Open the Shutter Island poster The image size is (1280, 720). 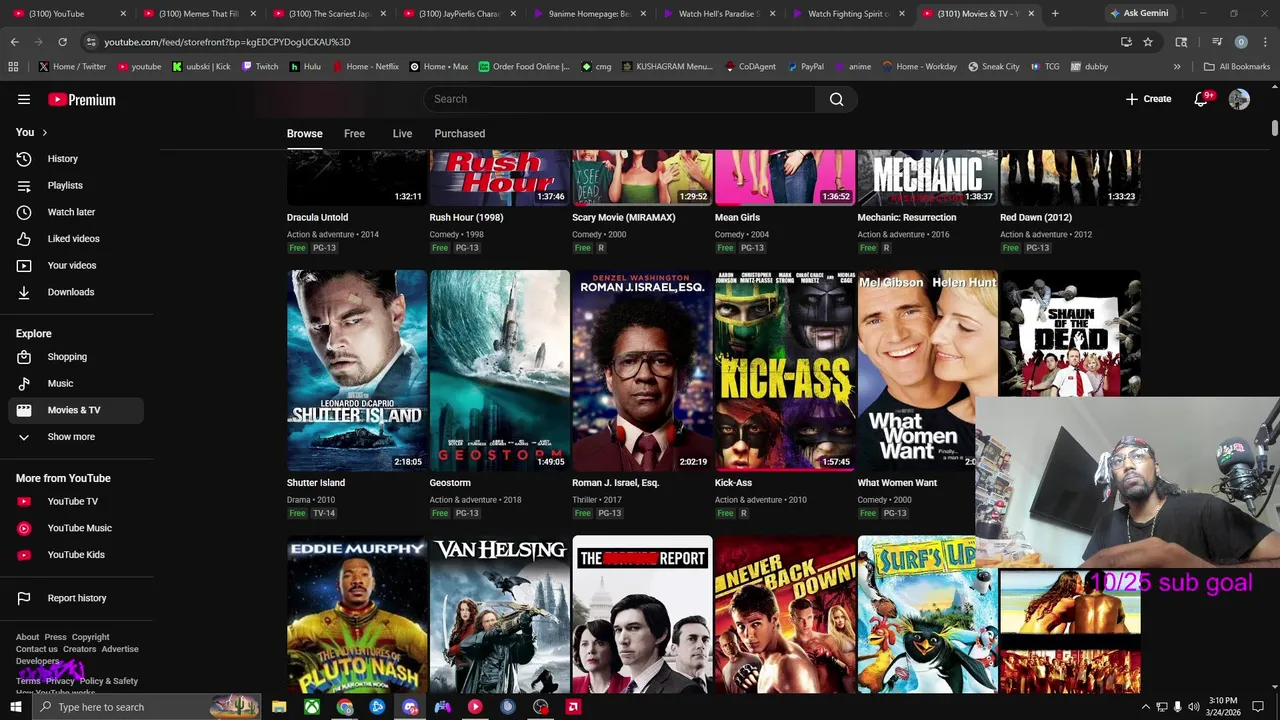(x=356, y=370)
